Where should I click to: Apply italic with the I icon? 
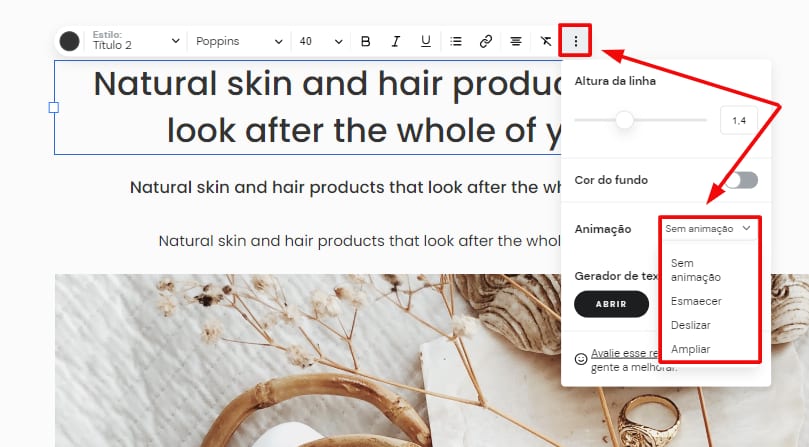click(x=395, y=41)
